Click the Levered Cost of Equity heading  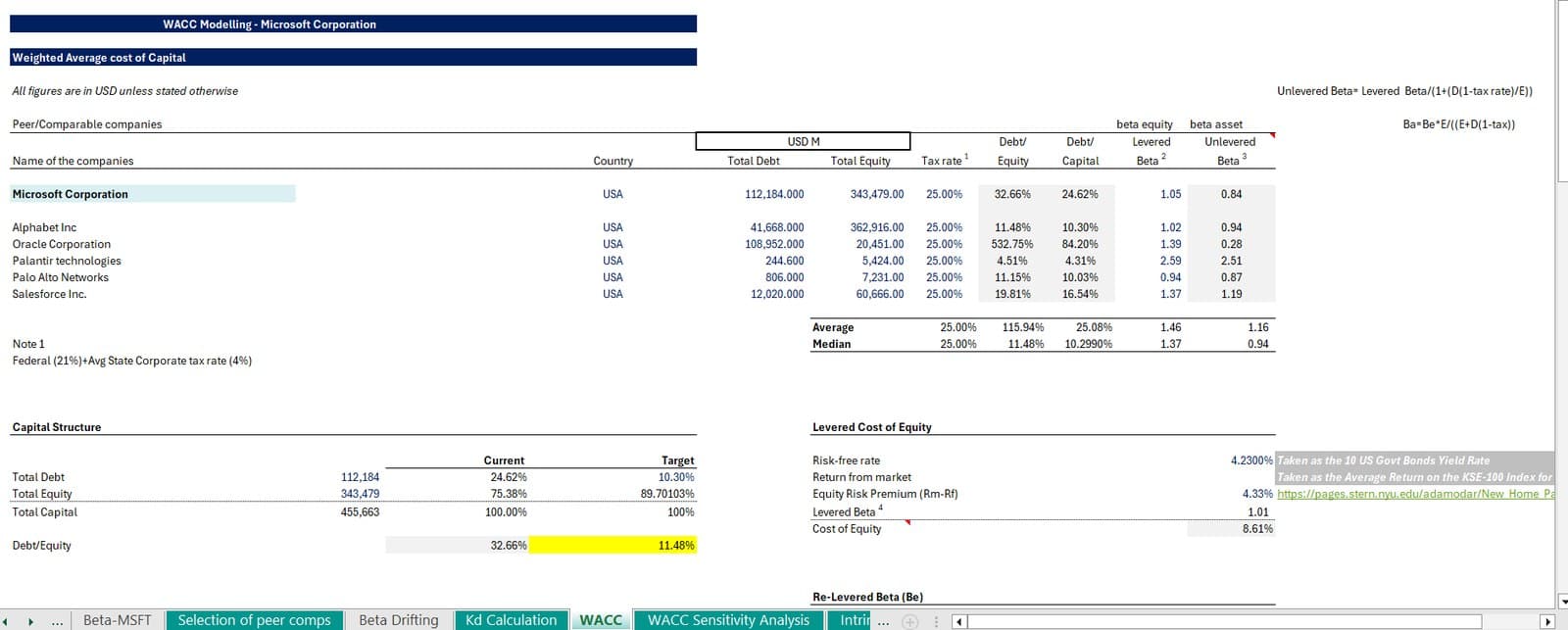[872, 427]
